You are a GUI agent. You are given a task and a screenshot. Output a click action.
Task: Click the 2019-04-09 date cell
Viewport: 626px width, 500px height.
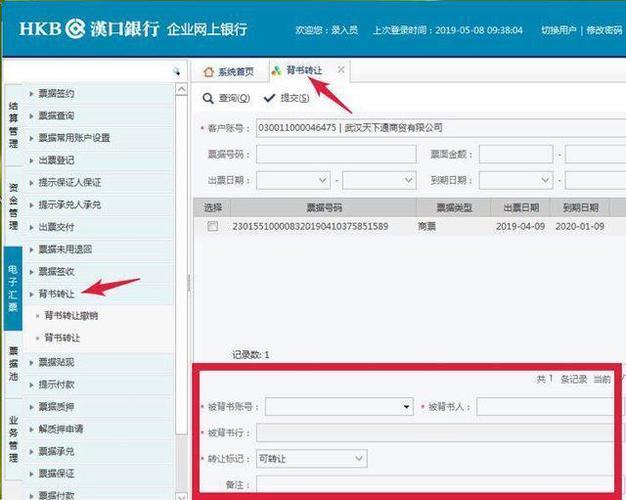[x=520, y=226]
